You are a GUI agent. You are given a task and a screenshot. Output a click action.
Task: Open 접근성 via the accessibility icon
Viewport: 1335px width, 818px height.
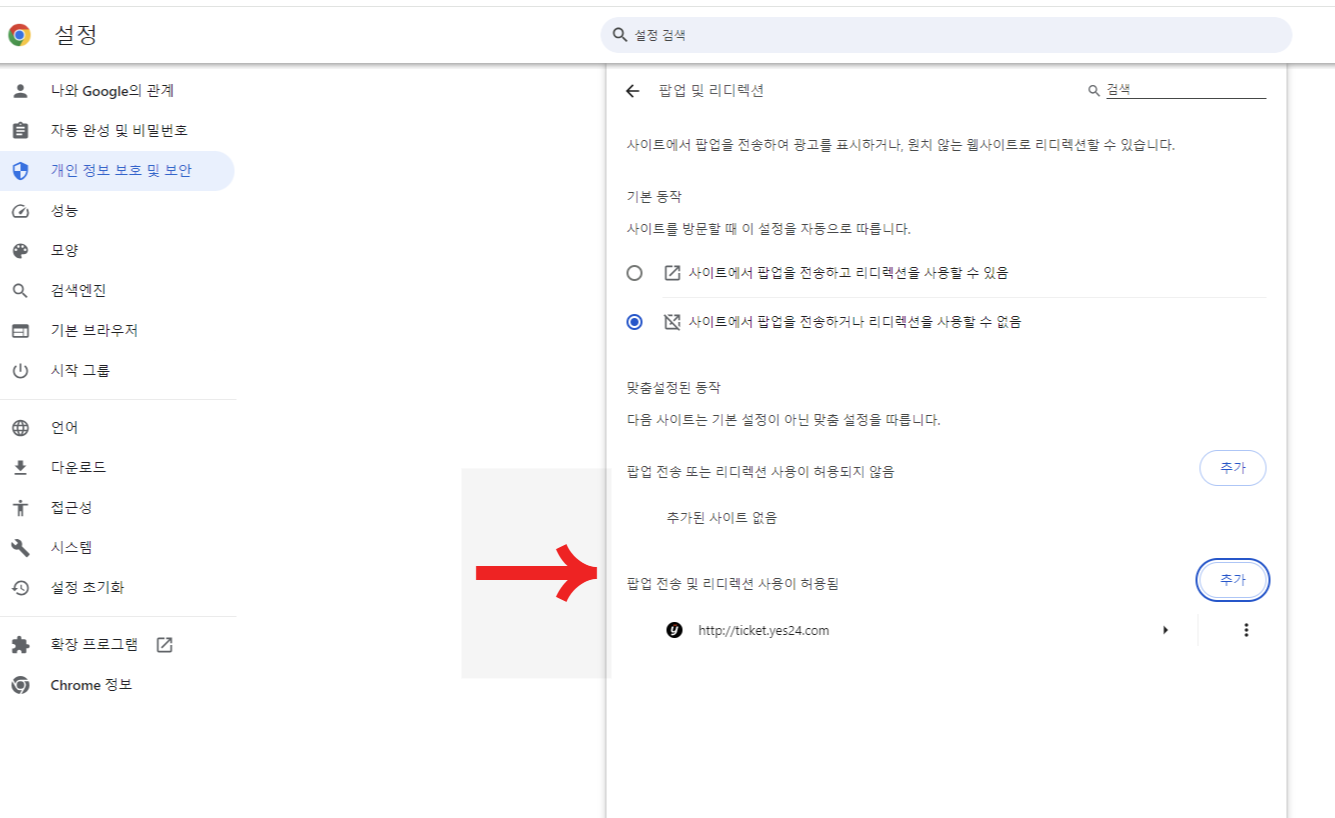[22, 506]
